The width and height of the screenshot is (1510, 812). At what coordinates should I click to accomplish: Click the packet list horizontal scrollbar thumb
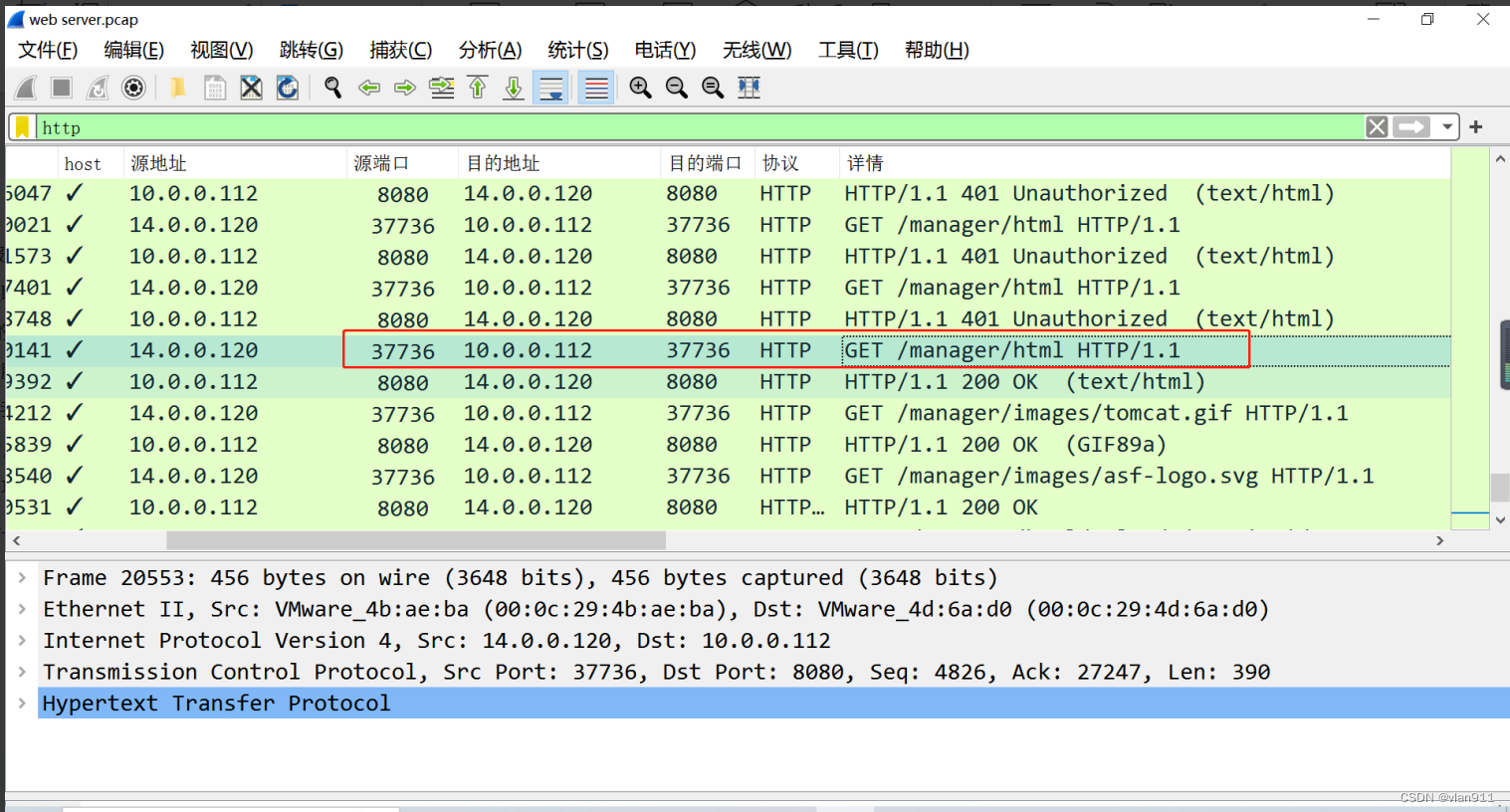click(416, 540)
